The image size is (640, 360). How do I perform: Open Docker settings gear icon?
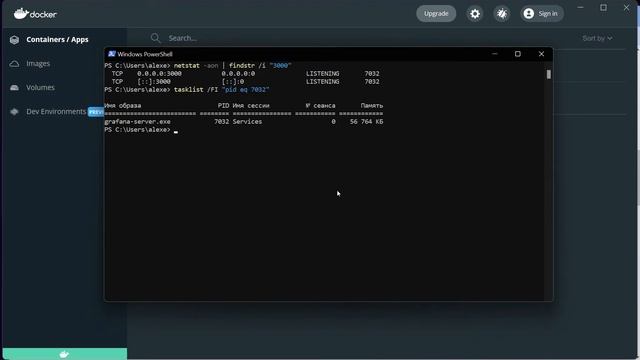(x=475, y=14)
